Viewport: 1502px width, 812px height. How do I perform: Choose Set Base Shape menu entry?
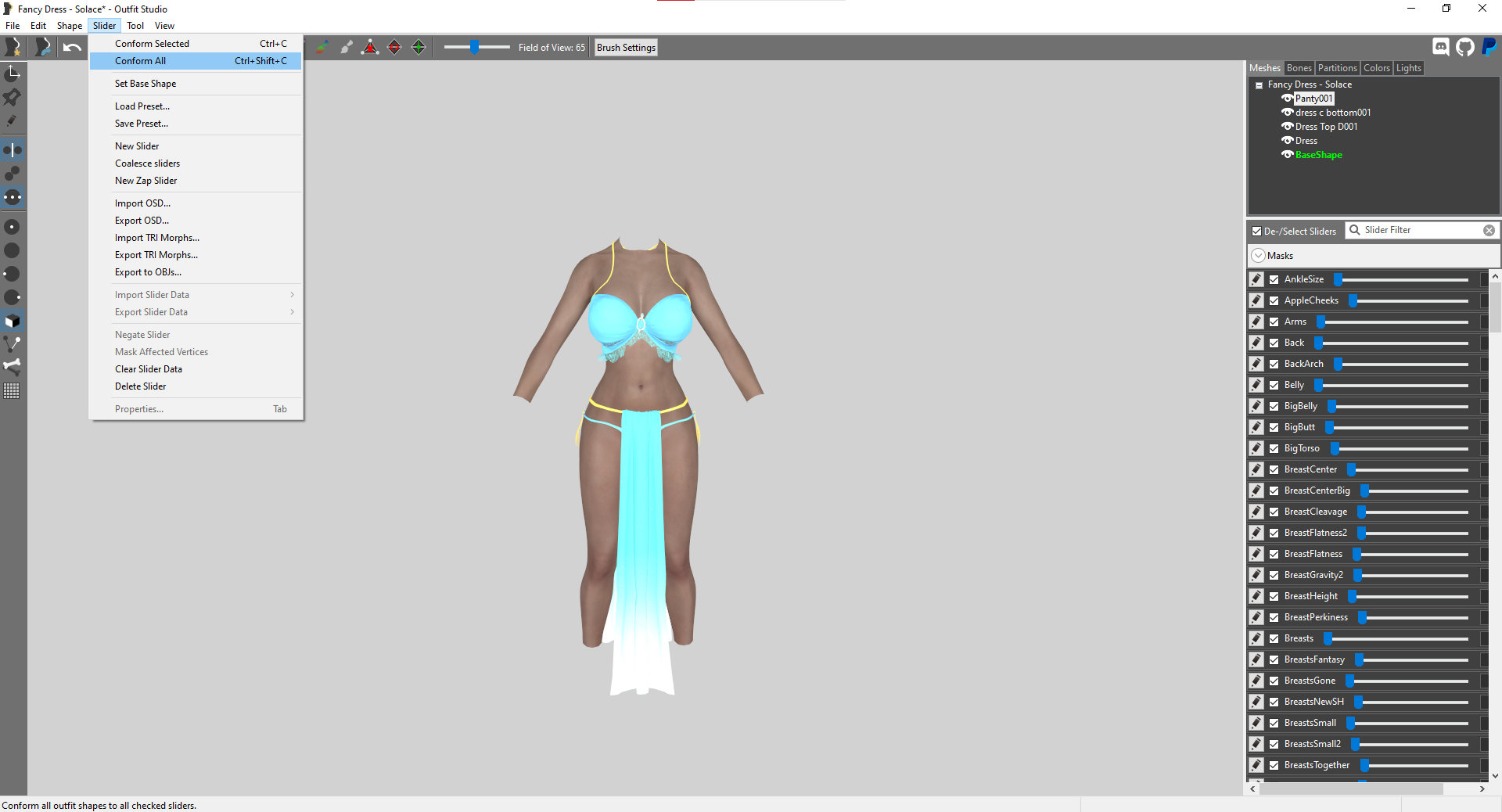point(196,84)
